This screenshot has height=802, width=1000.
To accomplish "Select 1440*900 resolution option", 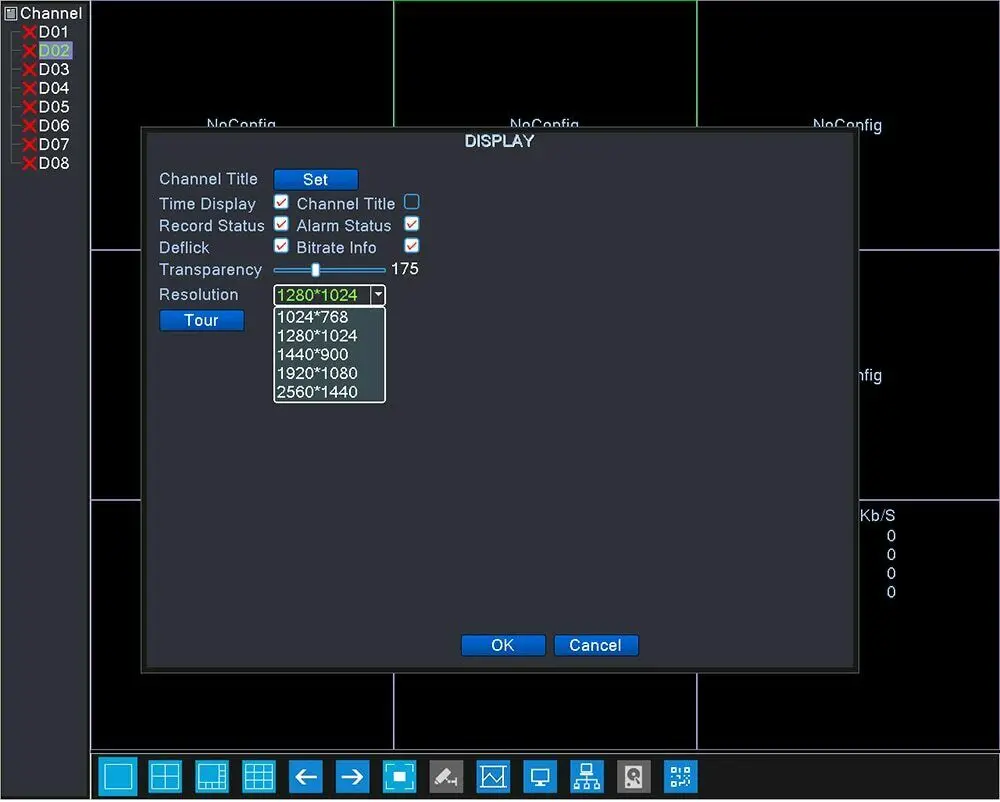I will pyautogui.click(x=329, y=355).
